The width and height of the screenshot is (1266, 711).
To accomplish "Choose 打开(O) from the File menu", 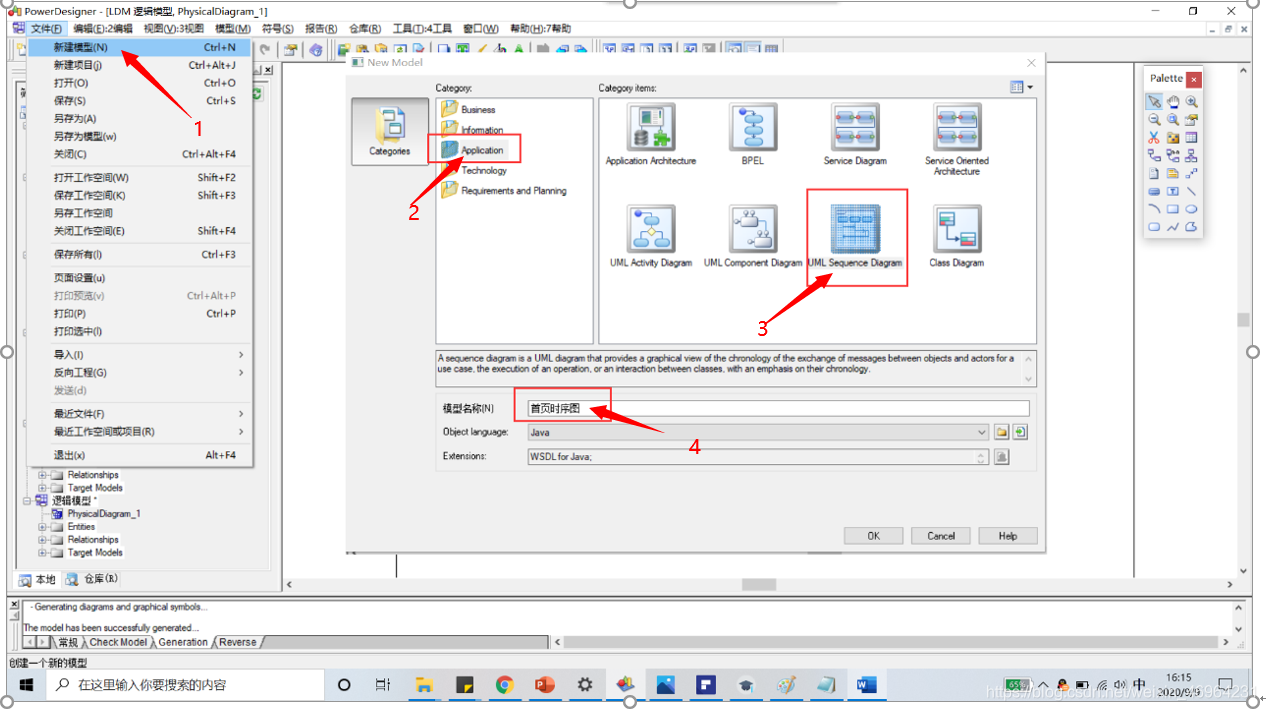I will [140, 83].
